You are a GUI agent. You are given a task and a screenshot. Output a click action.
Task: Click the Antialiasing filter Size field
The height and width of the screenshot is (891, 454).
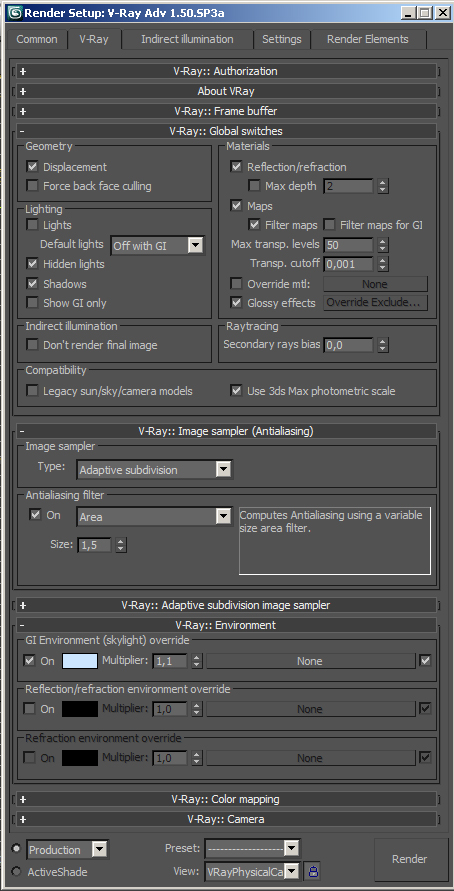click(x=95, y=545)
